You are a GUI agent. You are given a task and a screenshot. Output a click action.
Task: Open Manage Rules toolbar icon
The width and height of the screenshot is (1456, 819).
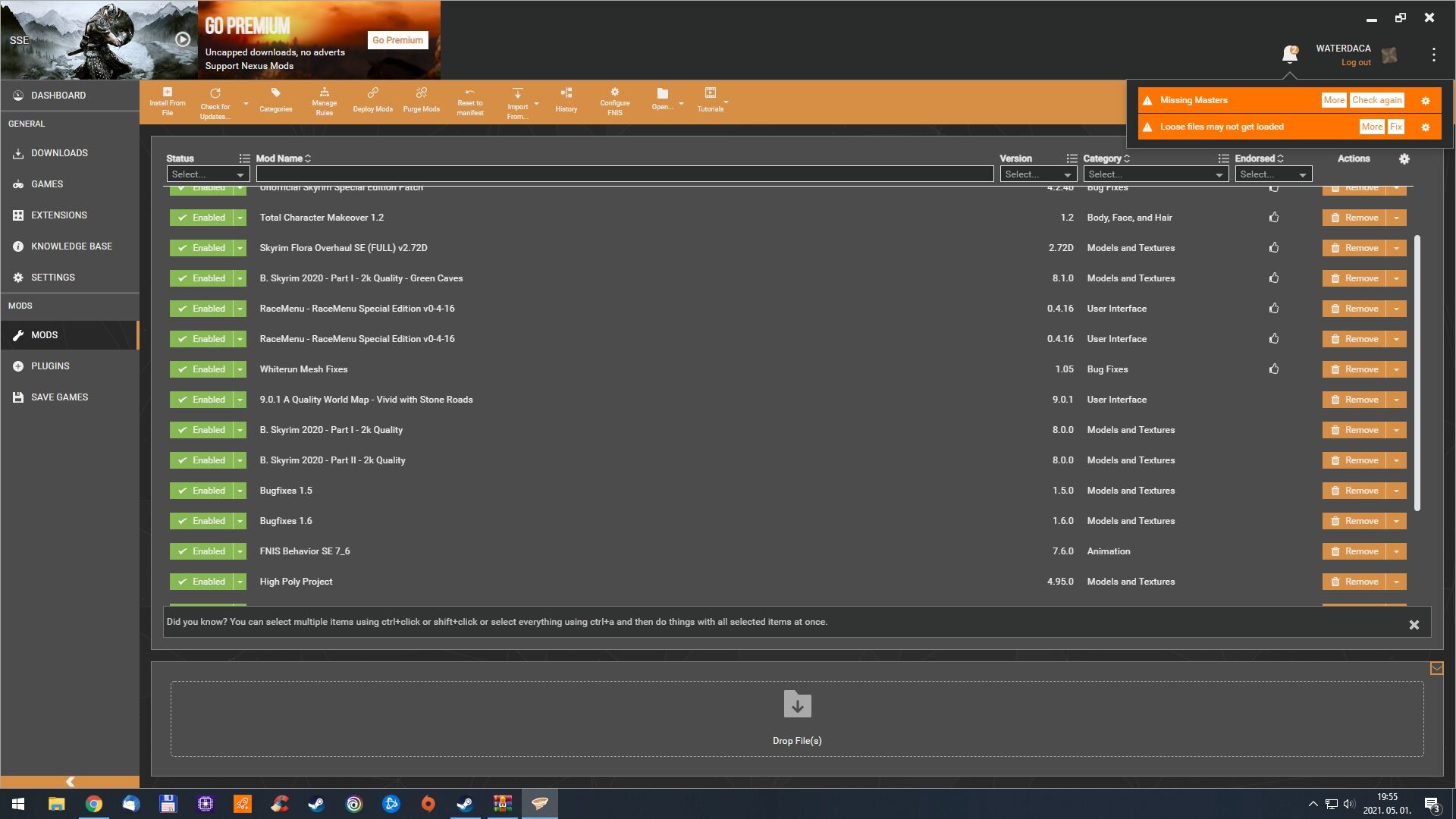(x=324, y=102)
